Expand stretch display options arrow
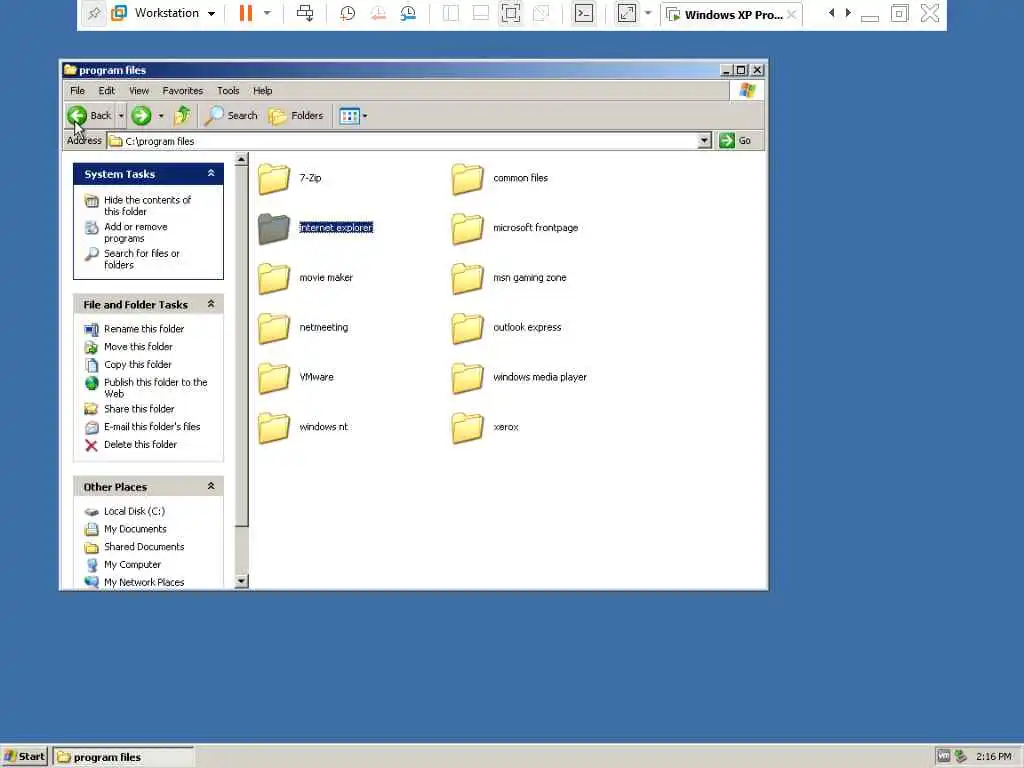This screenshot has height=768, width=1024. [x=648, y=13]
